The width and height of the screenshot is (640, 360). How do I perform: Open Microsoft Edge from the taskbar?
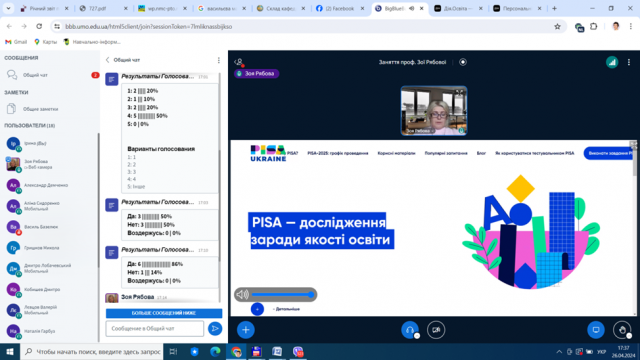click(x=215, y=351)
